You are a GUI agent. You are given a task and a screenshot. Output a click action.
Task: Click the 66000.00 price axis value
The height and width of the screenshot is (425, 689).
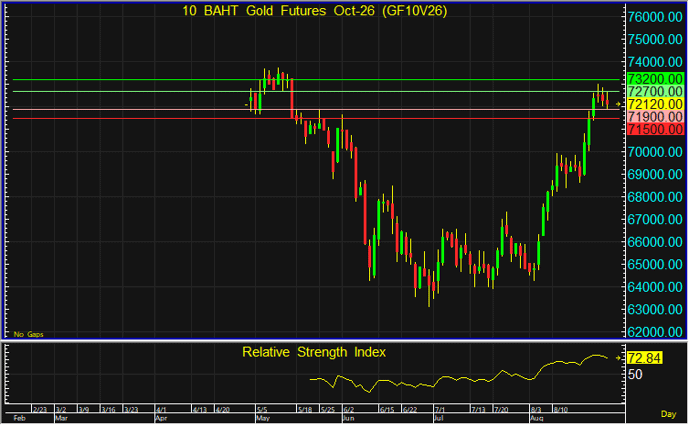pyautogui.click(x=656, y=242)
